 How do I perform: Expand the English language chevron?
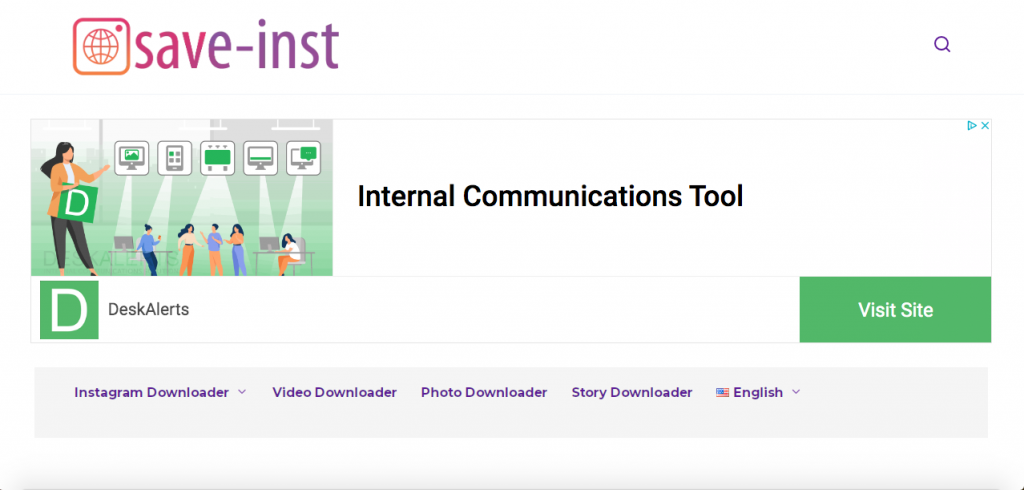click(x=796, y=393)
